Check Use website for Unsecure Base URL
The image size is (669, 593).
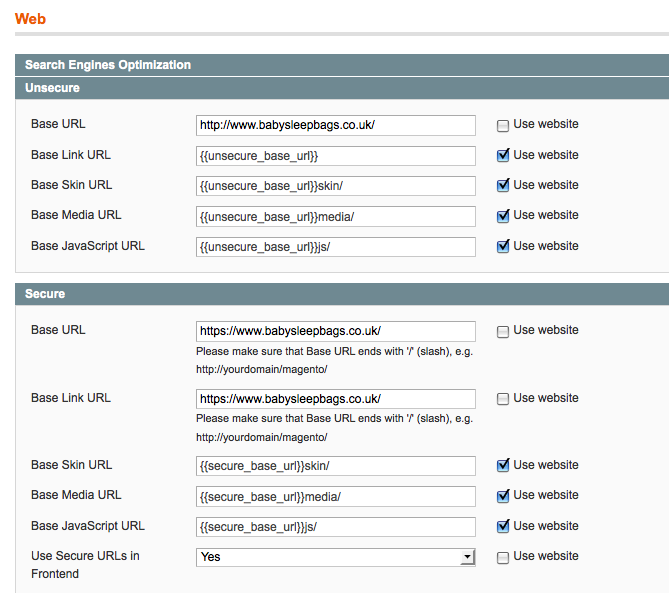pyautogui.click(x=503, y=125)
